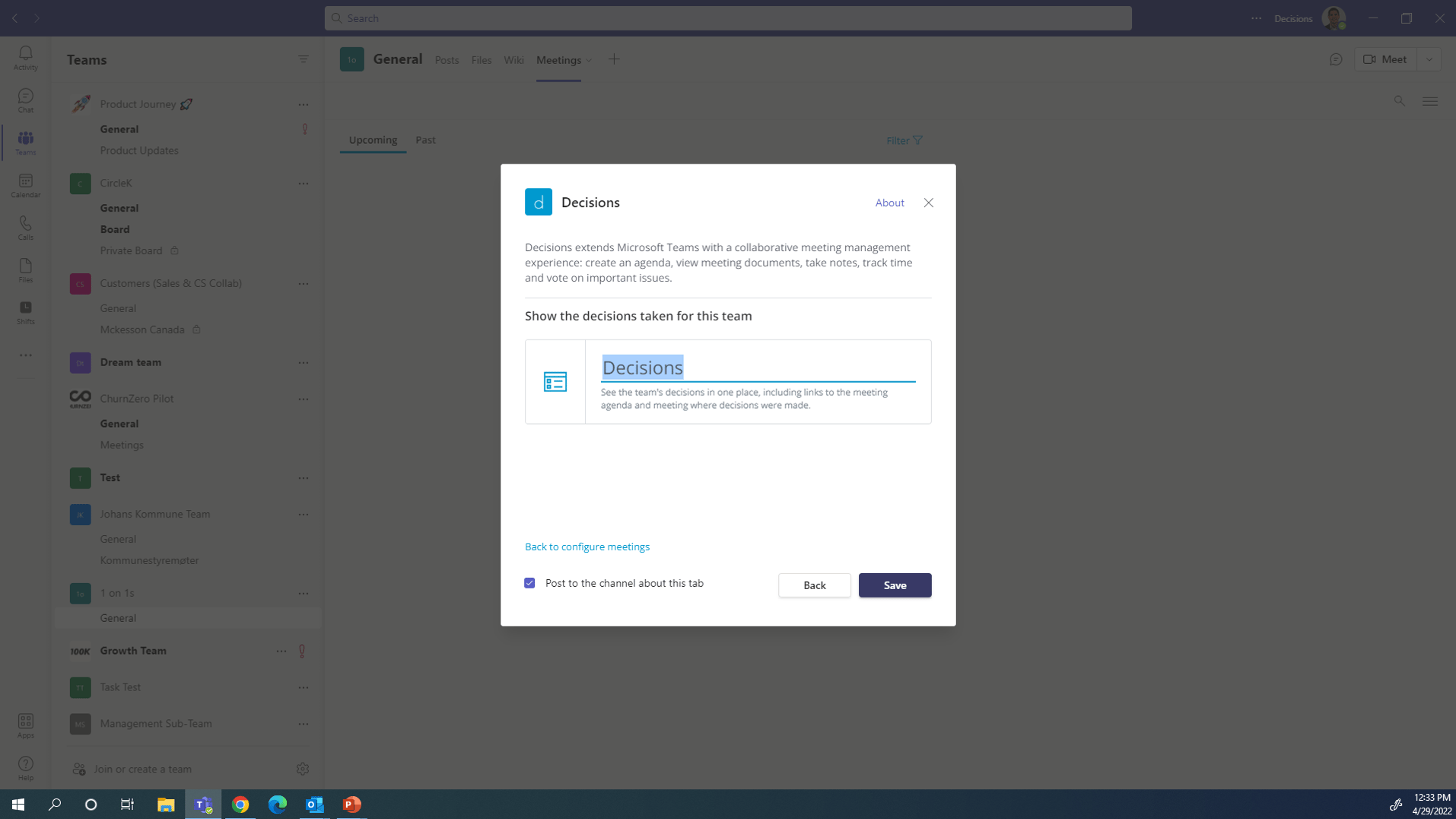Open more options for Product Journey team
The height and width of the screenshot is (819, 1456).
(x=303, y=104)
